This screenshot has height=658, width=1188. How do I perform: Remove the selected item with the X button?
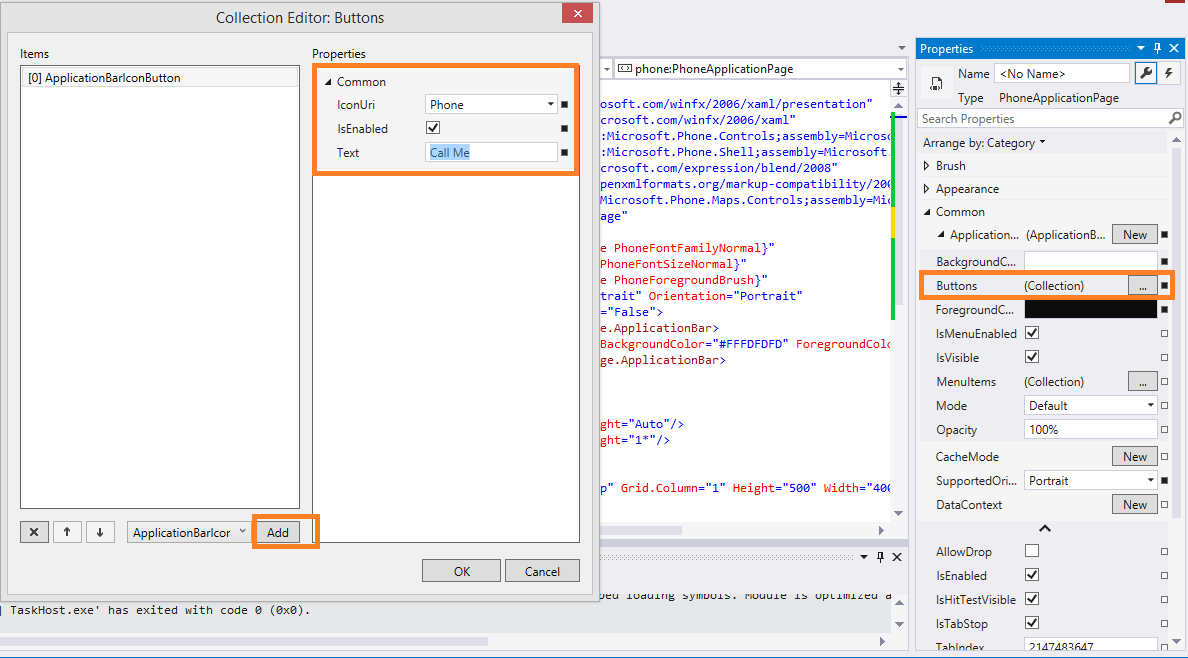tap(34, 533)
